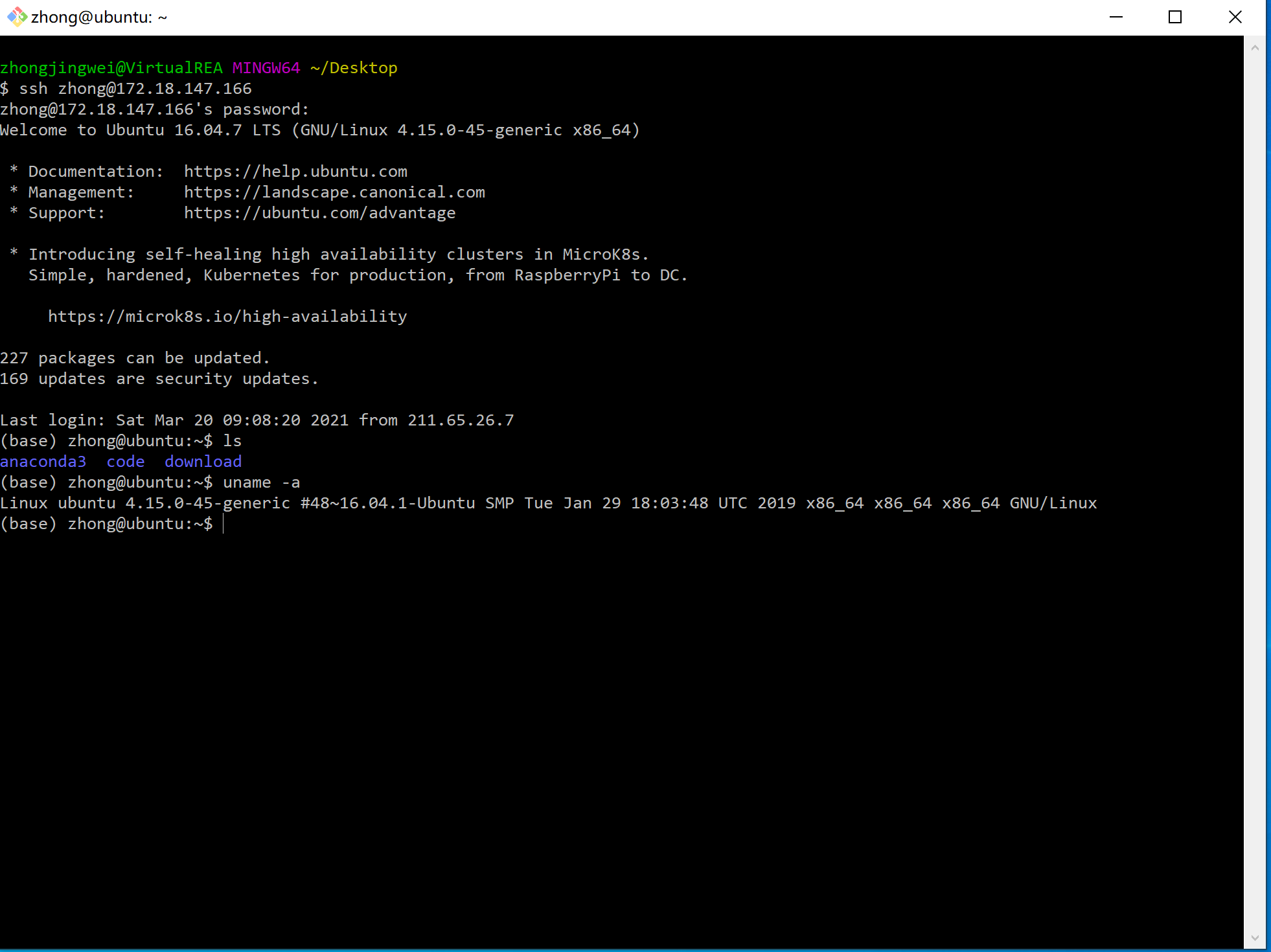The height and width of the screenshot is (952, 1271).
Task: Open the https://landscape.canonical.com link
Action: tap(334, 192)
